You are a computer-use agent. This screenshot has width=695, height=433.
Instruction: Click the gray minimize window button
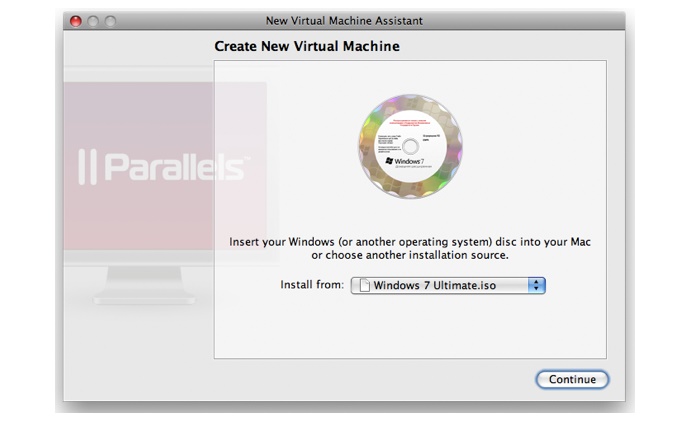(93, 21)
